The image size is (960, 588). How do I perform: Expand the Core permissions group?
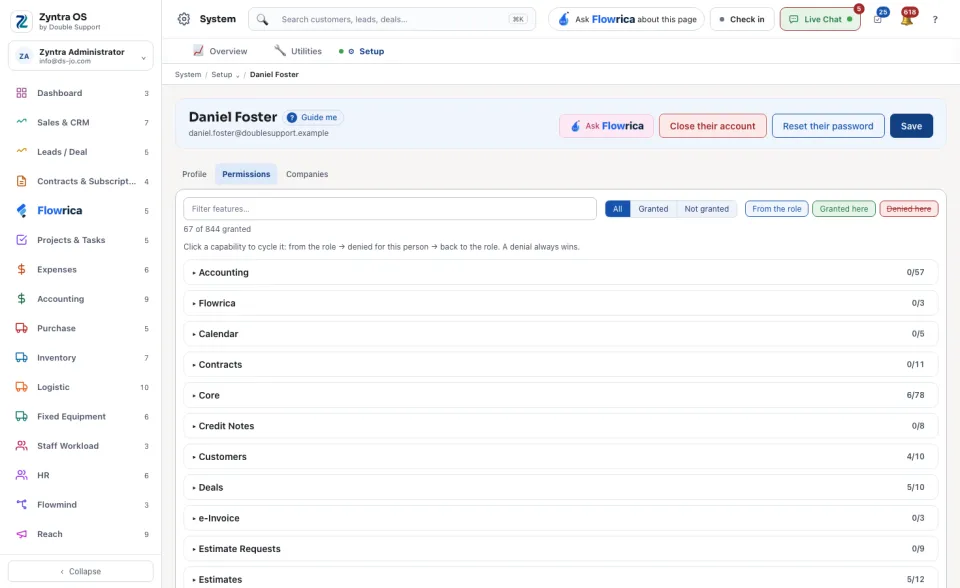pos(560,395)
